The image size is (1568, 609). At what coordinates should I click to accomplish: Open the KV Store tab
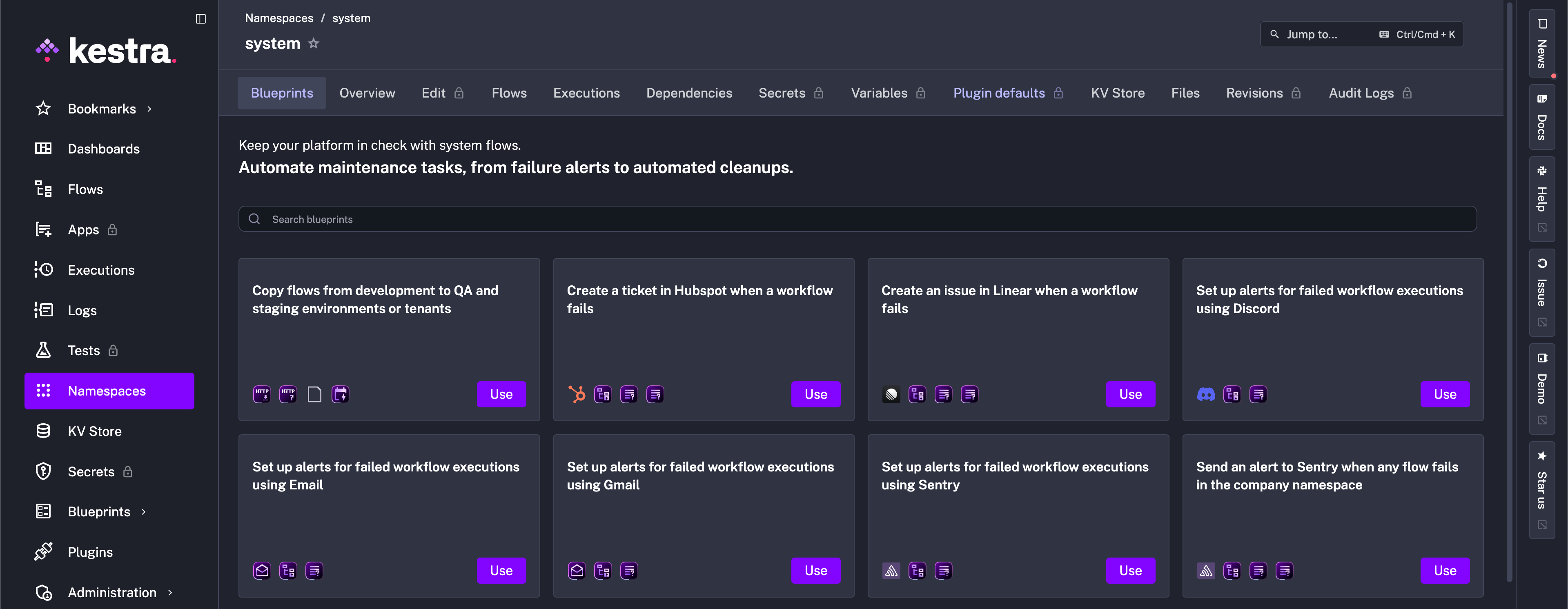point(1117,93)
